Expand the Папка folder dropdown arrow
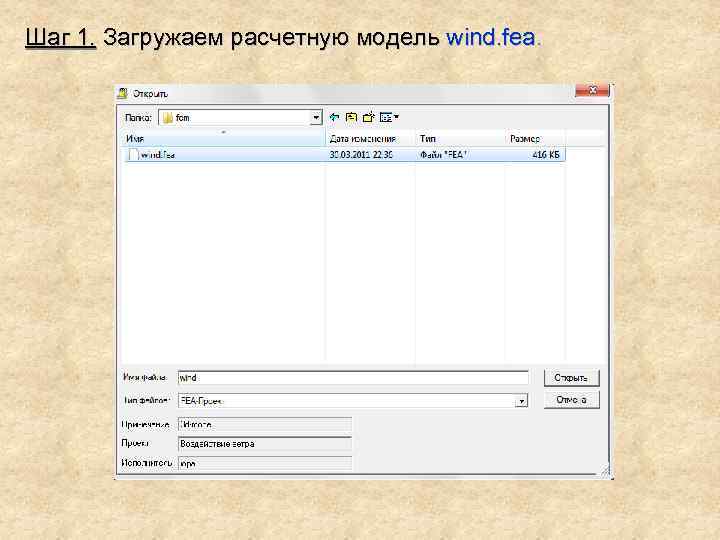Screen dimensions: 720x540 pos(316,118)
